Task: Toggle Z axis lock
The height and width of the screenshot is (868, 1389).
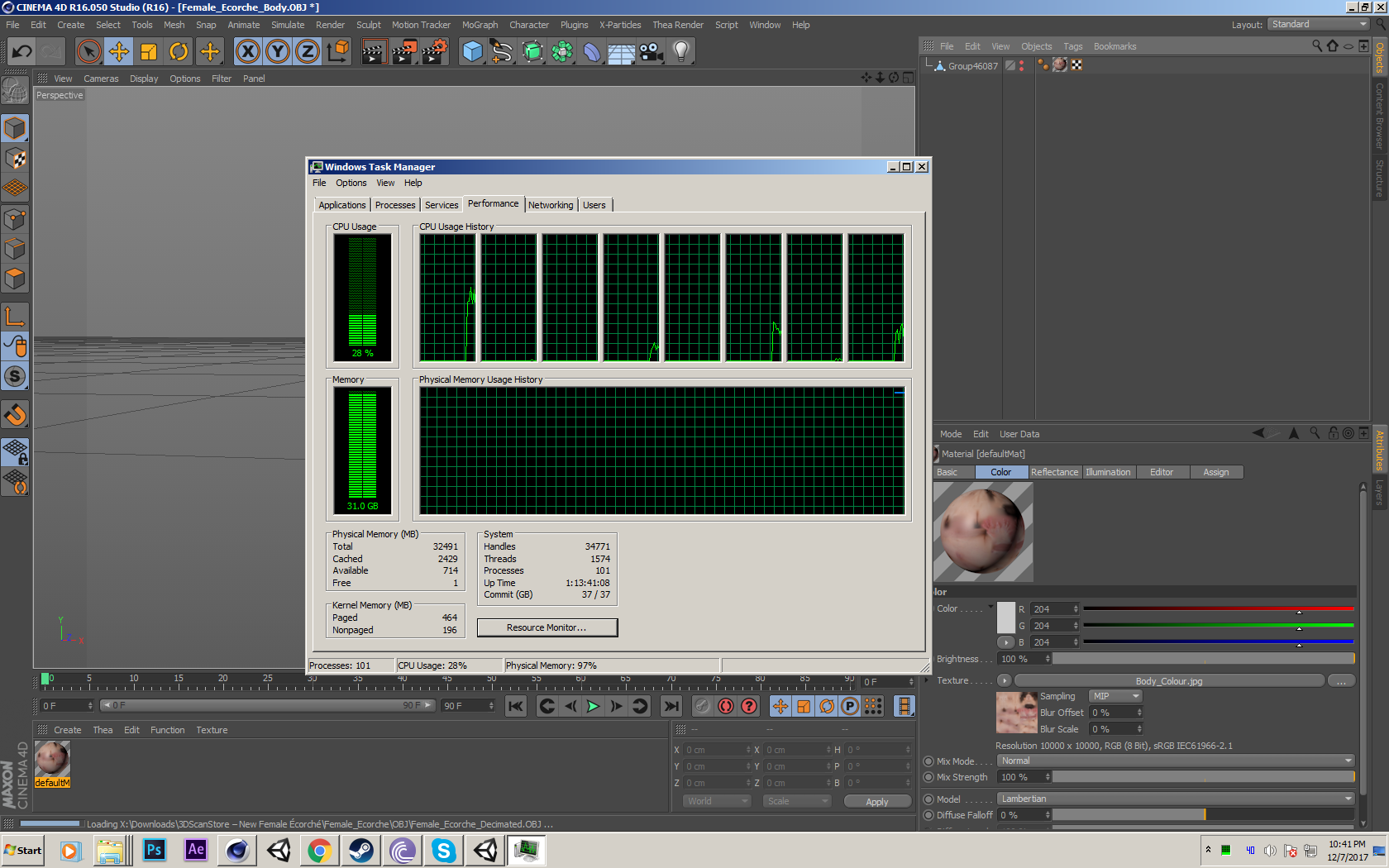Action: point(308,52)
